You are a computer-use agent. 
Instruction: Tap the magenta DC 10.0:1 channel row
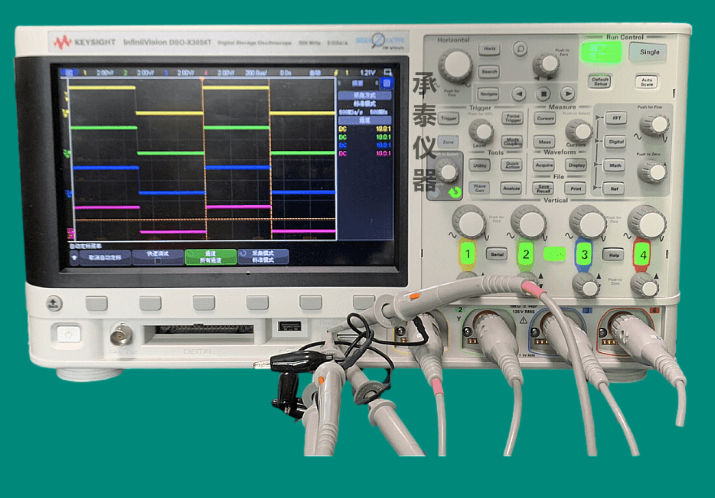click(364, 154)
